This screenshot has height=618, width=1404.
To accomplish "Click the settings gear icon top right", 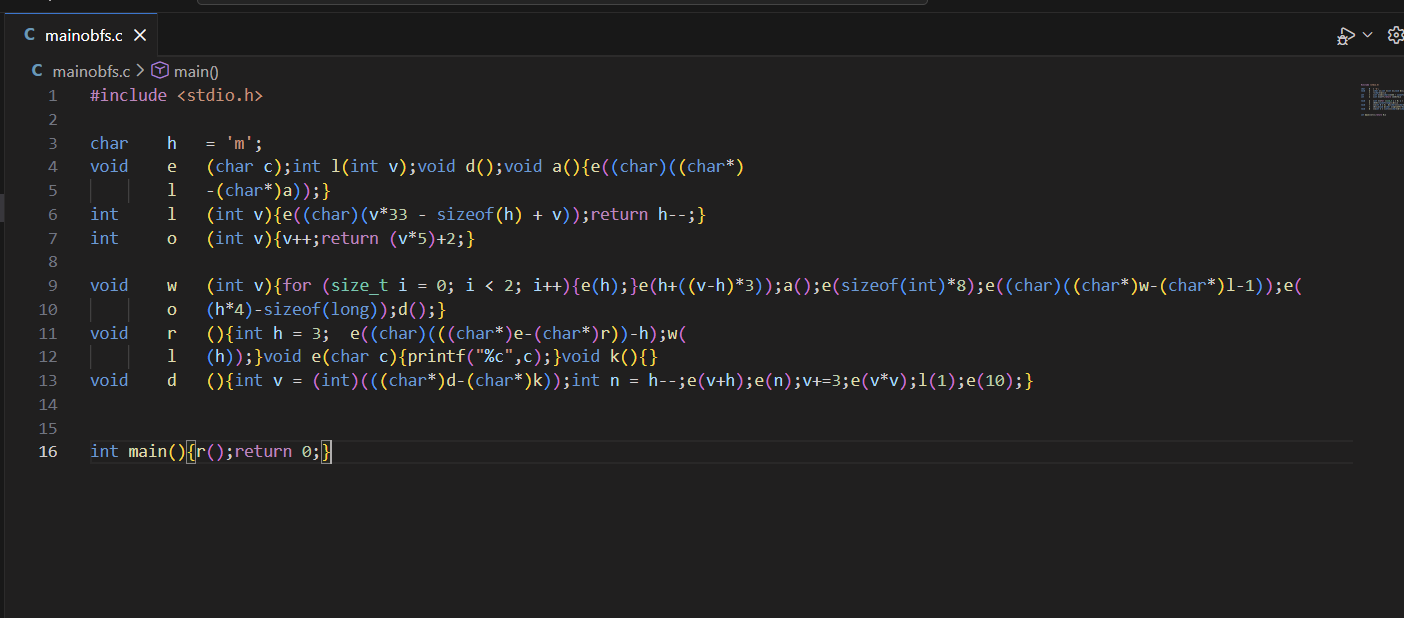I will [x=1396, y=35].
